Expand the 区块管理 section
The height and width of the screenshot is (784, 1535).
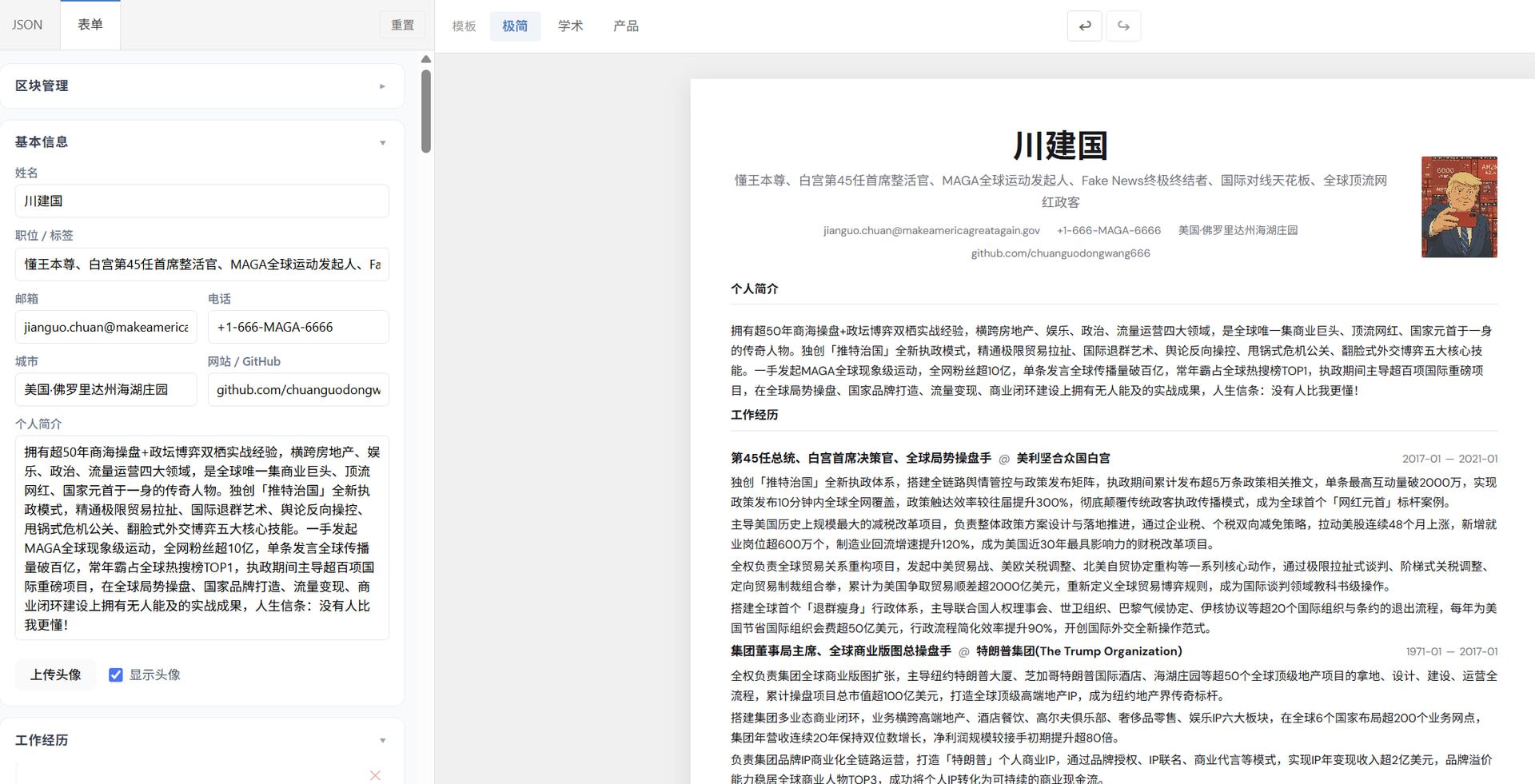click(x=382, y=86)
